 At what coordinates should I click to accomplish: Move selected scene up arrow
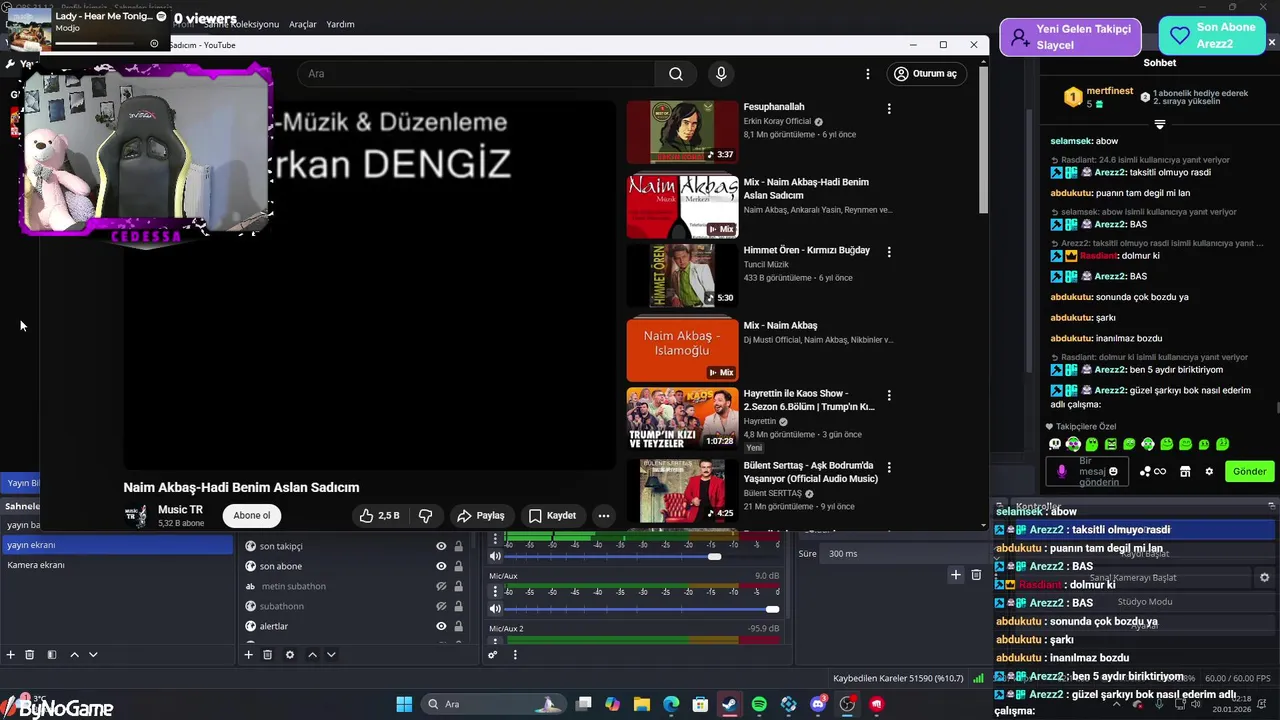point(74,655)
